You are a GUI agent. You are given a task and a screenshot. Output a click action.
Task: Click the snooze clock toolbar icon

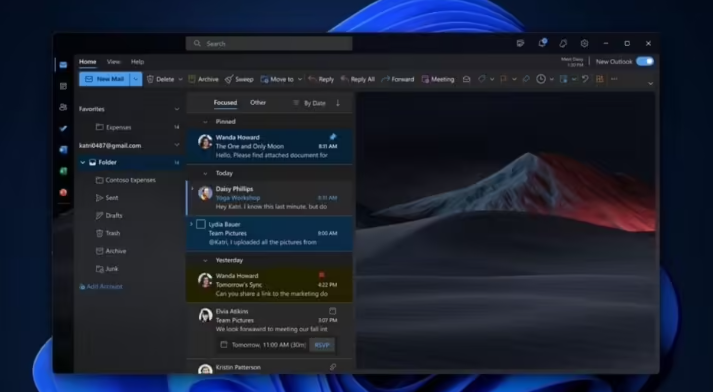point(541,79)
